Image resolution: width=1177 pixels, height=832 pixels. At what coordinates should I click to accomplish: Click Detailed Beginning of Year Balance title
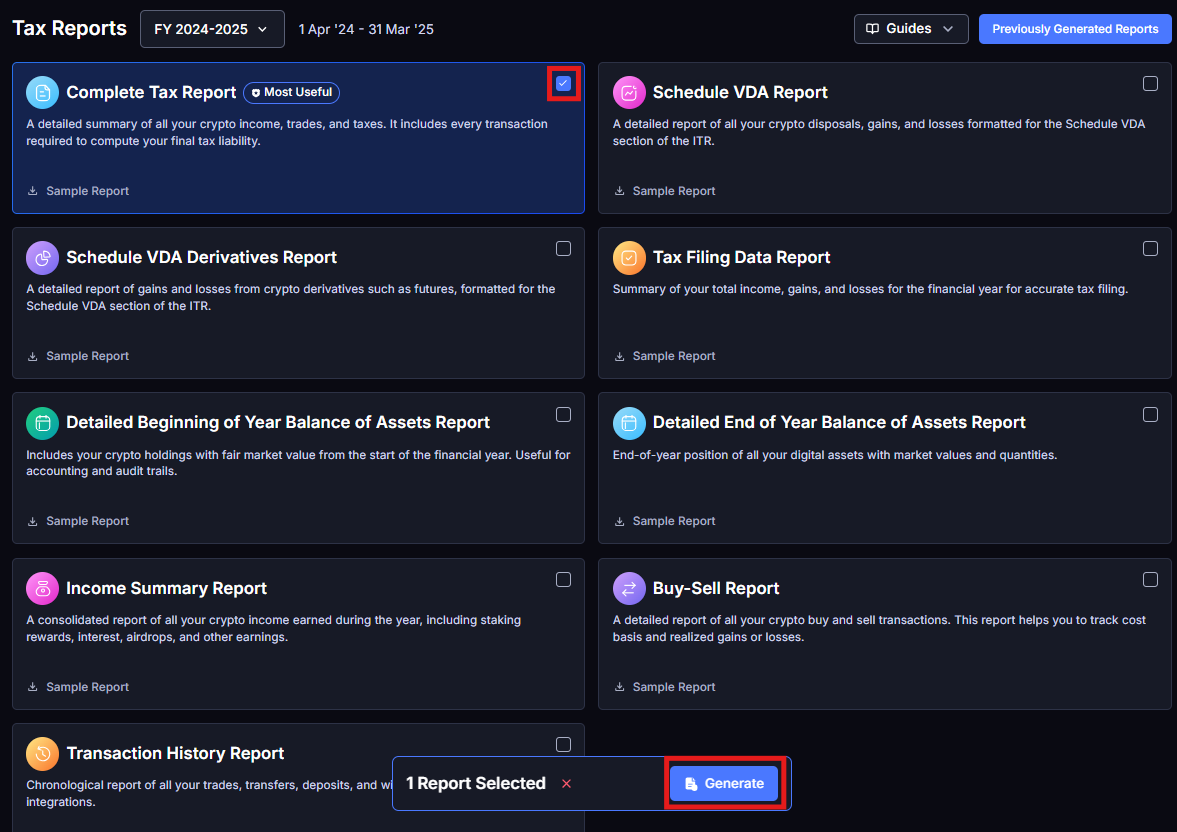278,423
